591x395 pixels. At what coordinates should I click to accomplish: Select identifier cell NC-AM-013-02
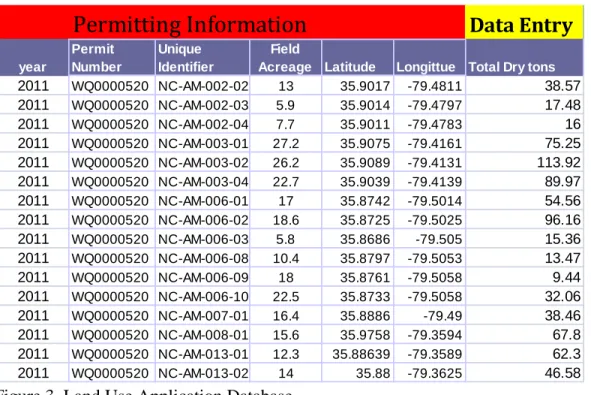pos(202,373)
